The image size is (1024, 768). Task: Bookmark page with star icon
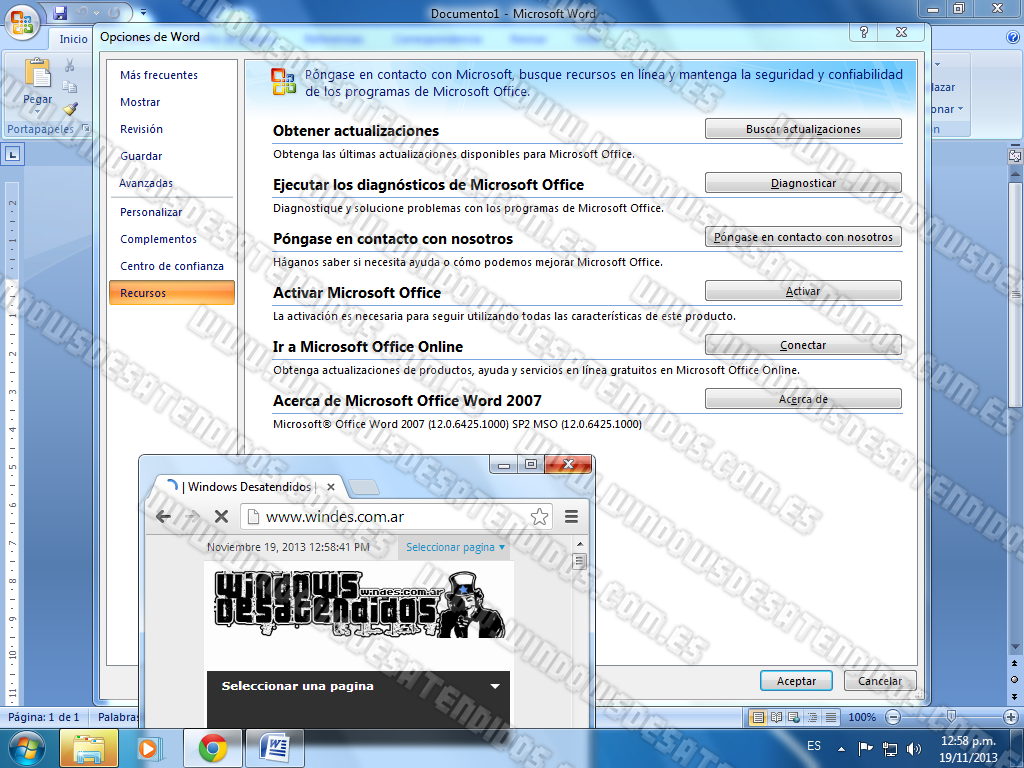pos(539,517)
